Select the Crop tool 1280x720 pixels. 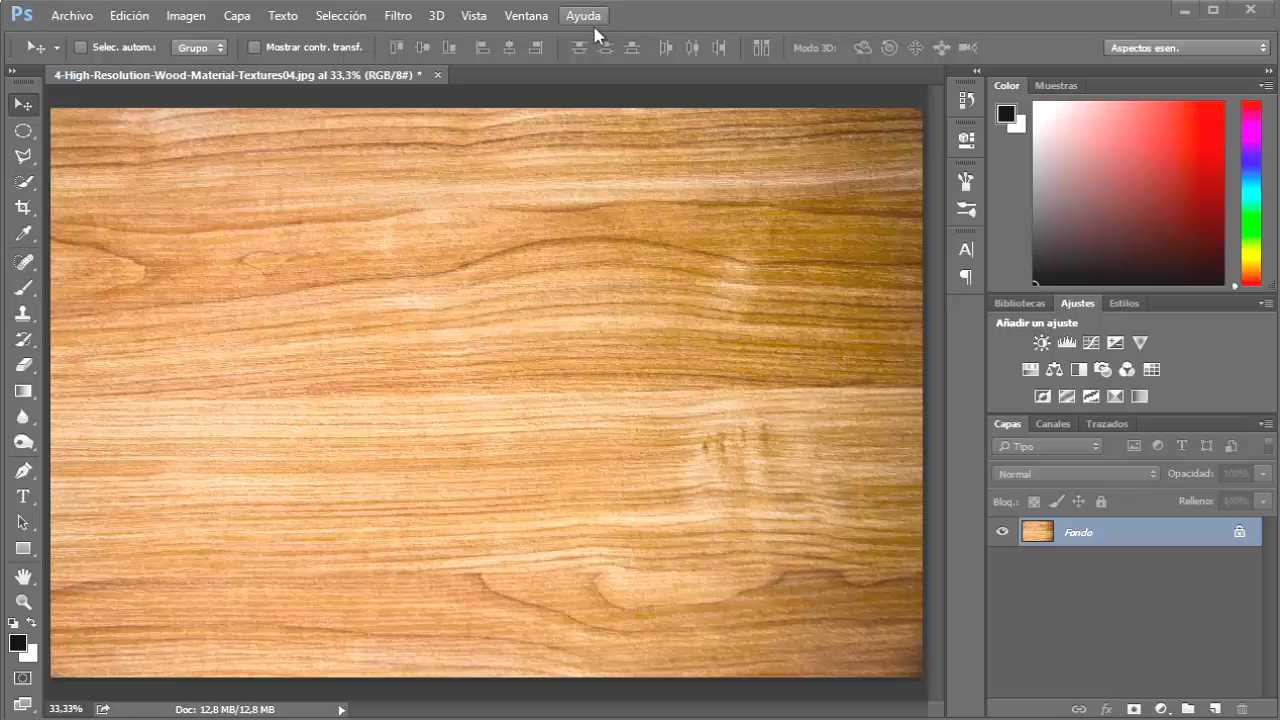(23, 208)
